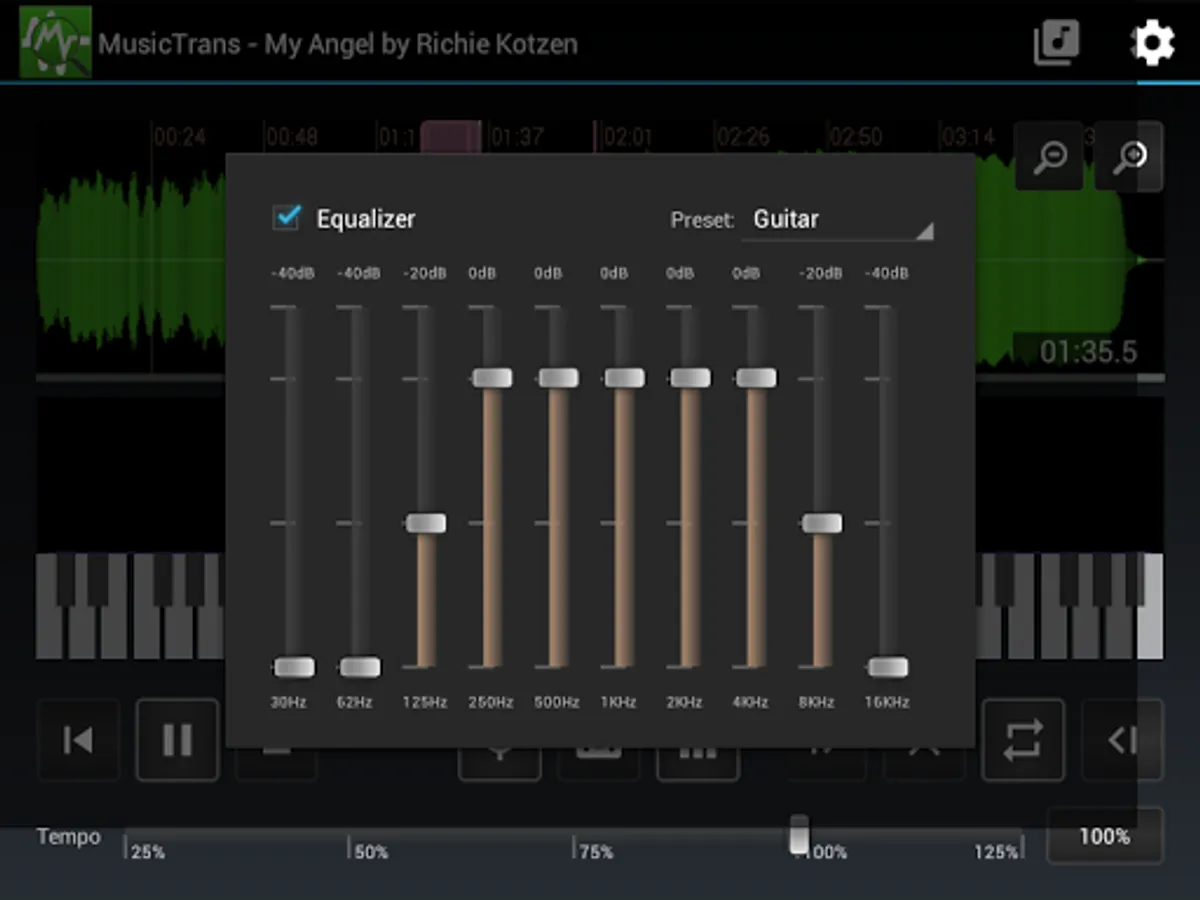Click the 2KHz equalizer slider handle
The height and width of the screenshot is (900, 1200).
pos(690,377)
